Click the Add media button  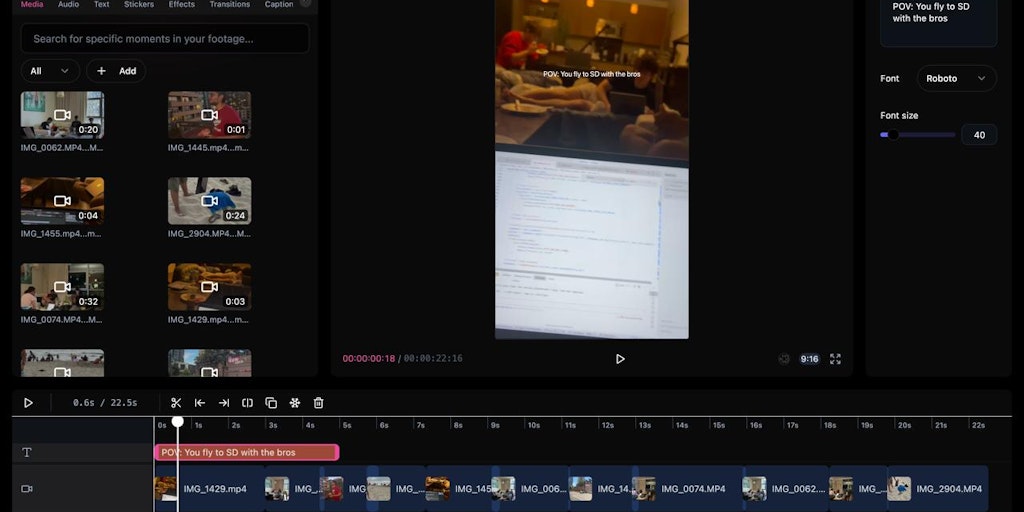point(116,71)
